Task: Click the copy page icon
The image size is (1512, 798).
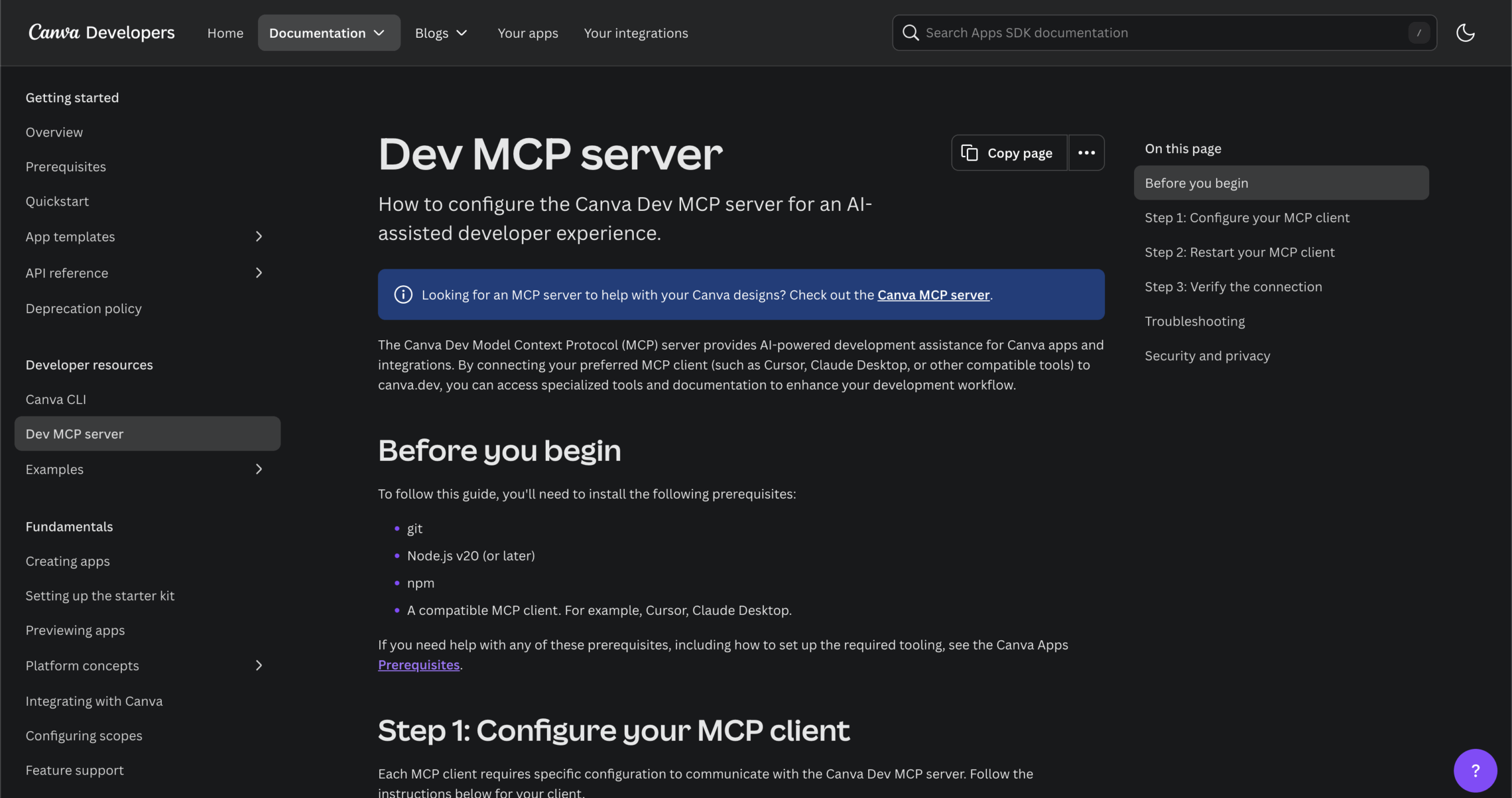Action: click(969, 153)
